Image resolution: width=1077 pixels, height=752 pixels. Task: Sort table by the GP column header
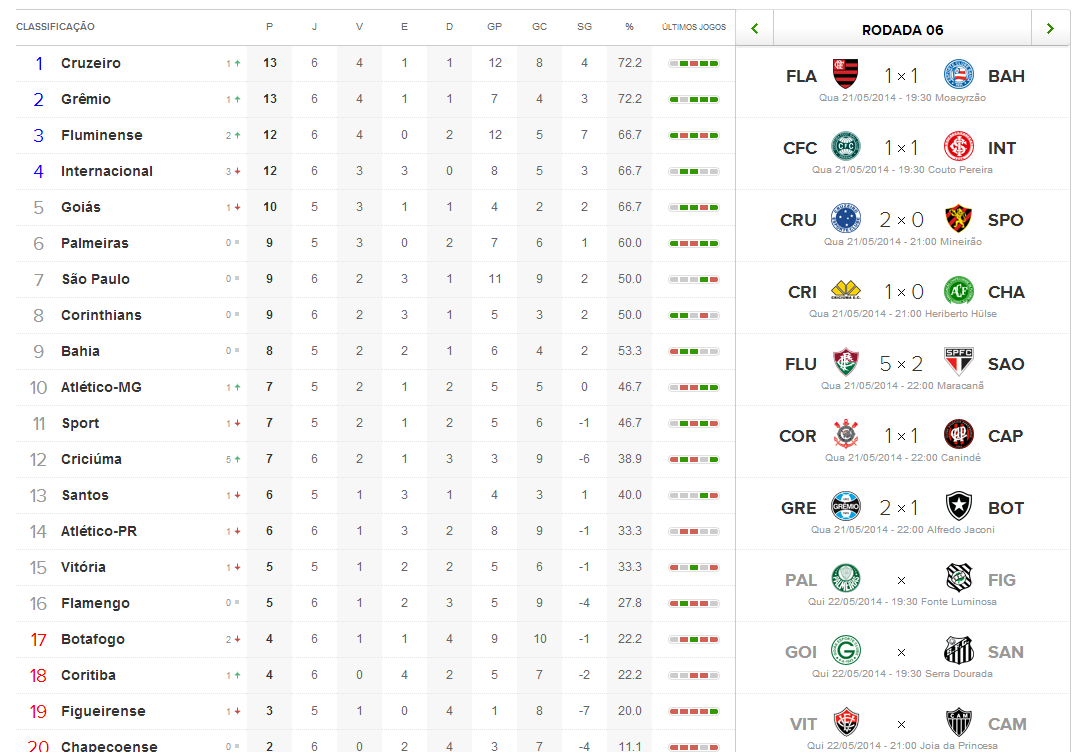coord(495,27)
